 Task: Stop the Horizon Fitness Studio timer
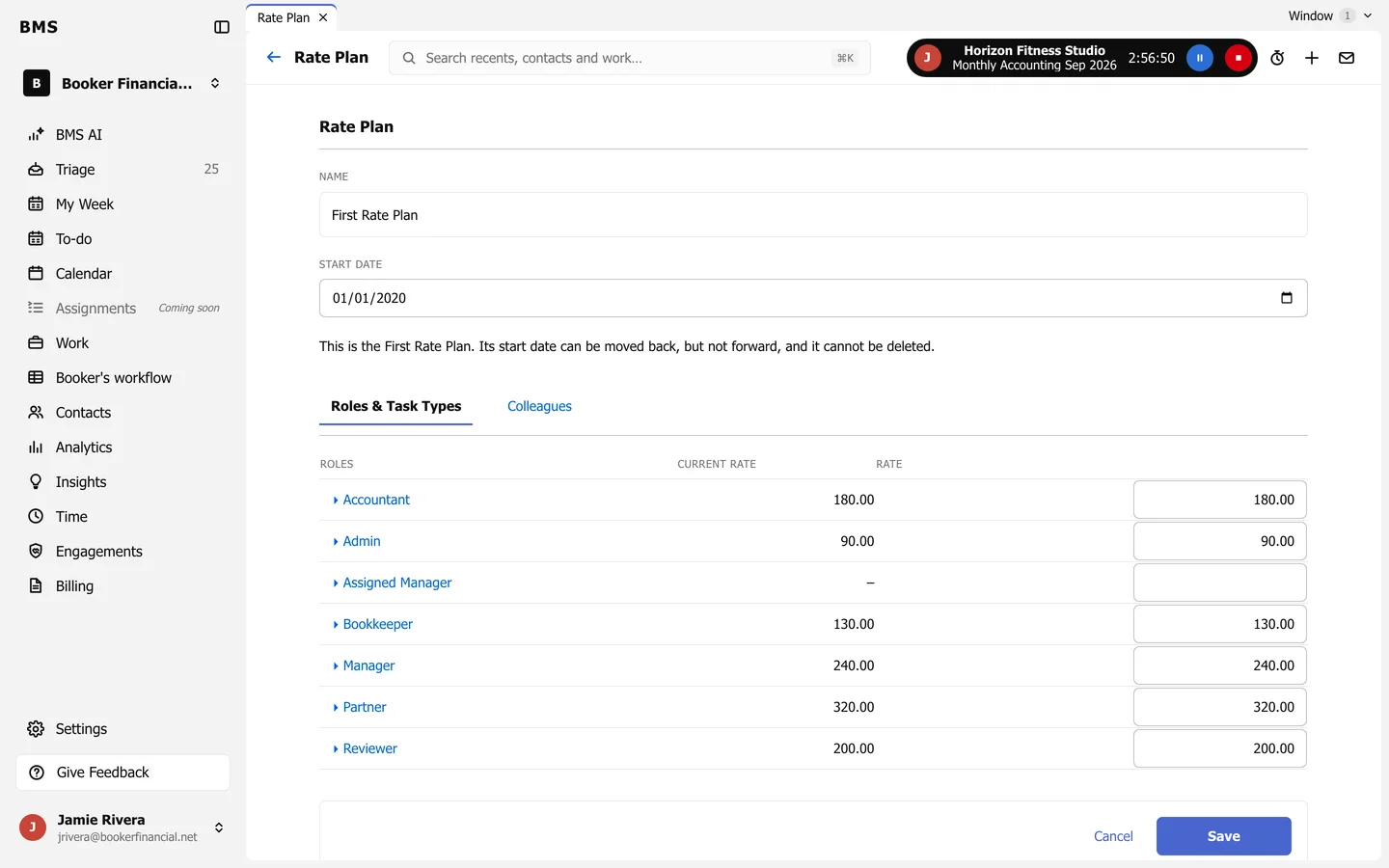[x=1239, y=58]
